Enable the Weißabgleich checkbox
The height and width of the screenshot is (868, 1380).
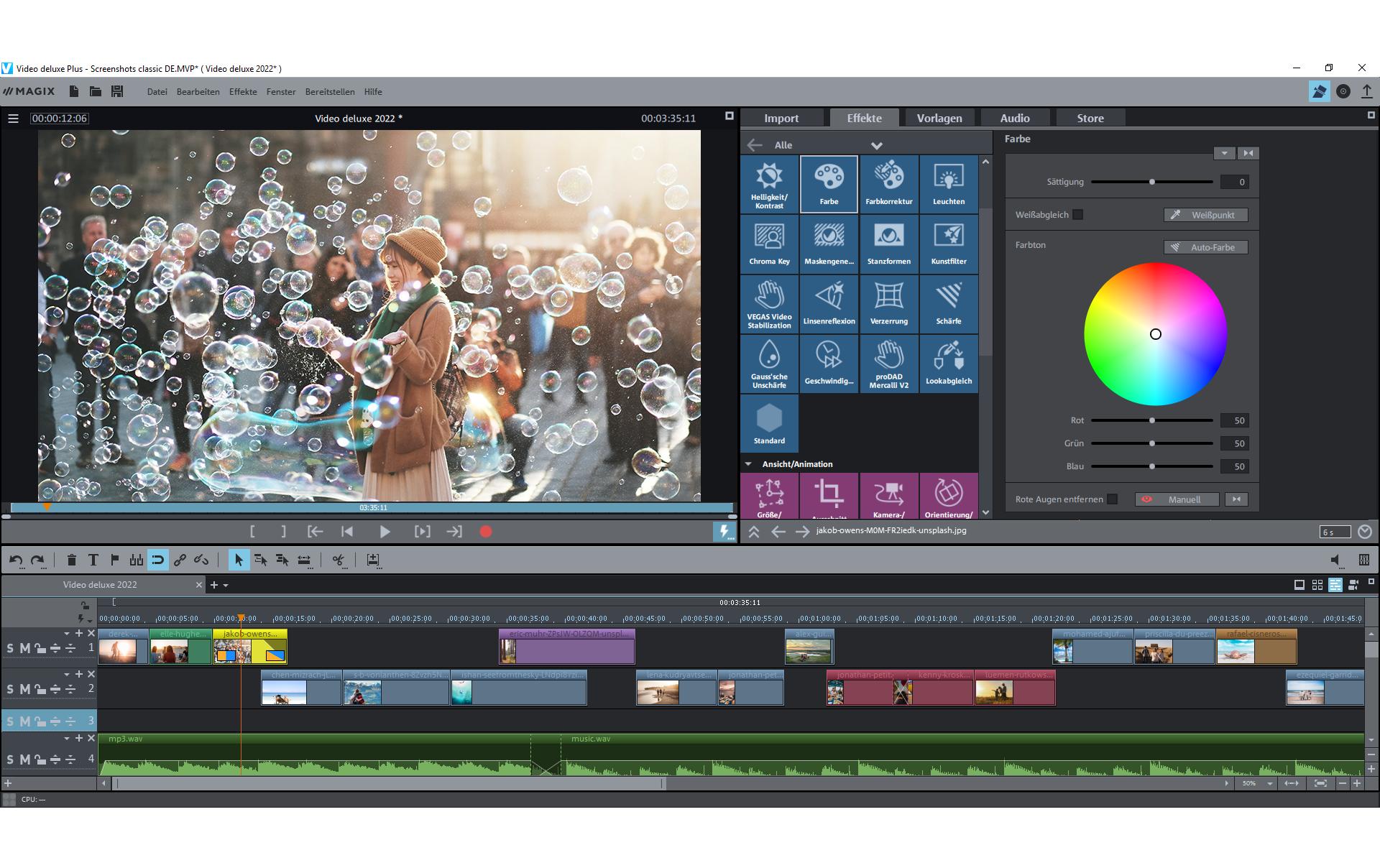pos(1077,215)
